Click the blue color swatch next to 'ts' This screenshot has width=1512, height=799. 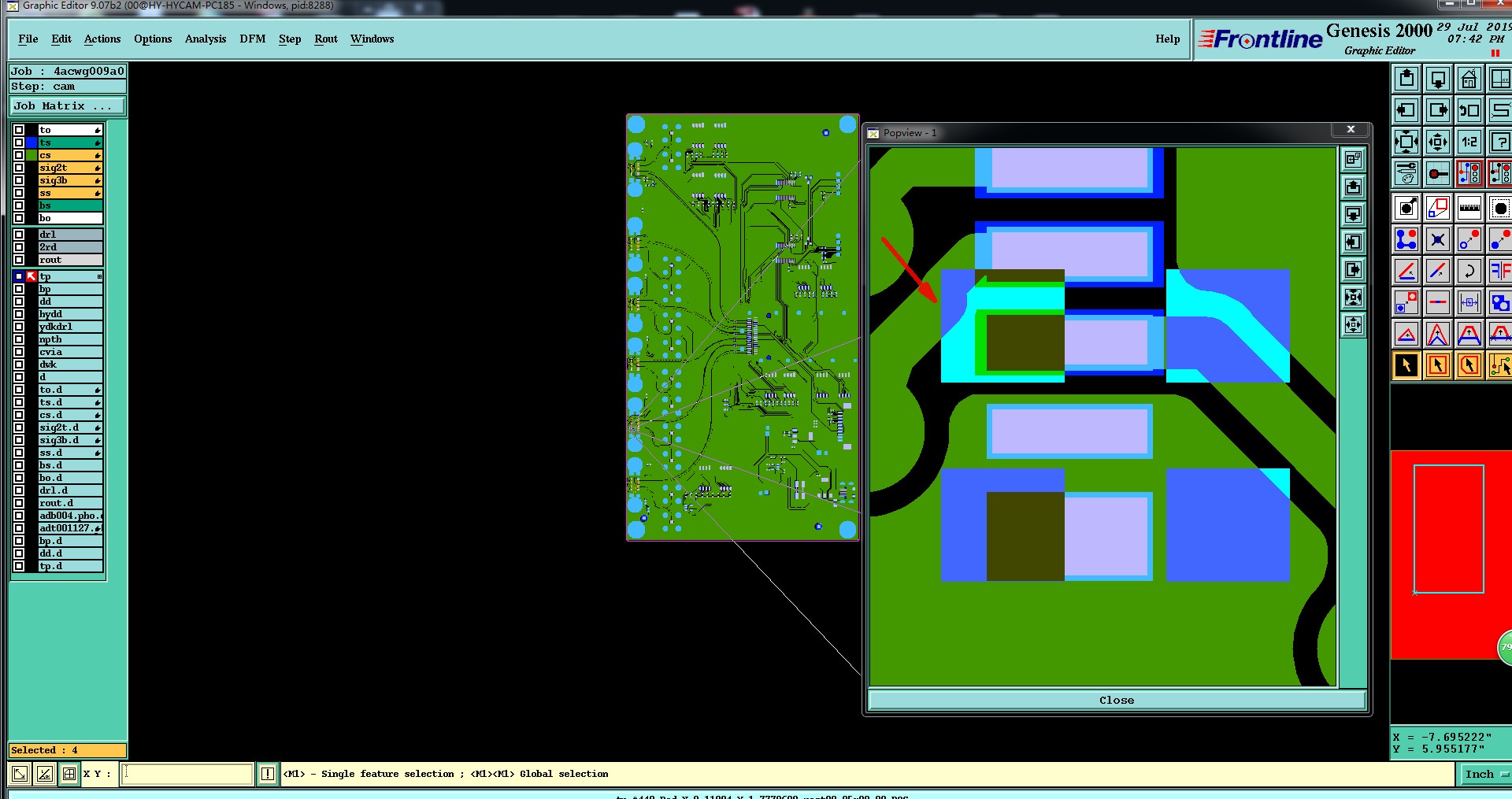pyautogui.click(x=31, y=142)
